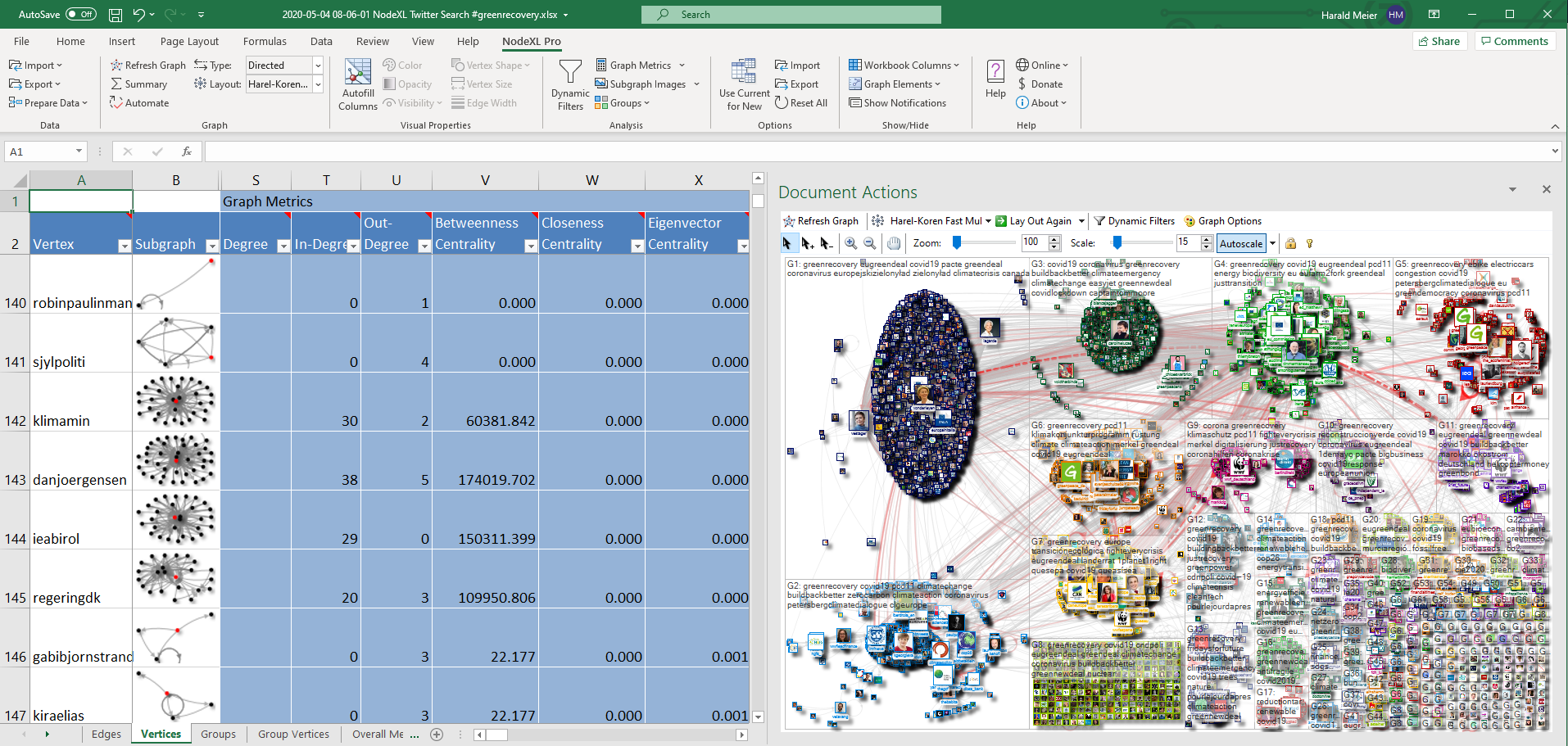Click the graph Zoom slider handle
This screenshot has width=1568, height=746.
click(956, 243)
